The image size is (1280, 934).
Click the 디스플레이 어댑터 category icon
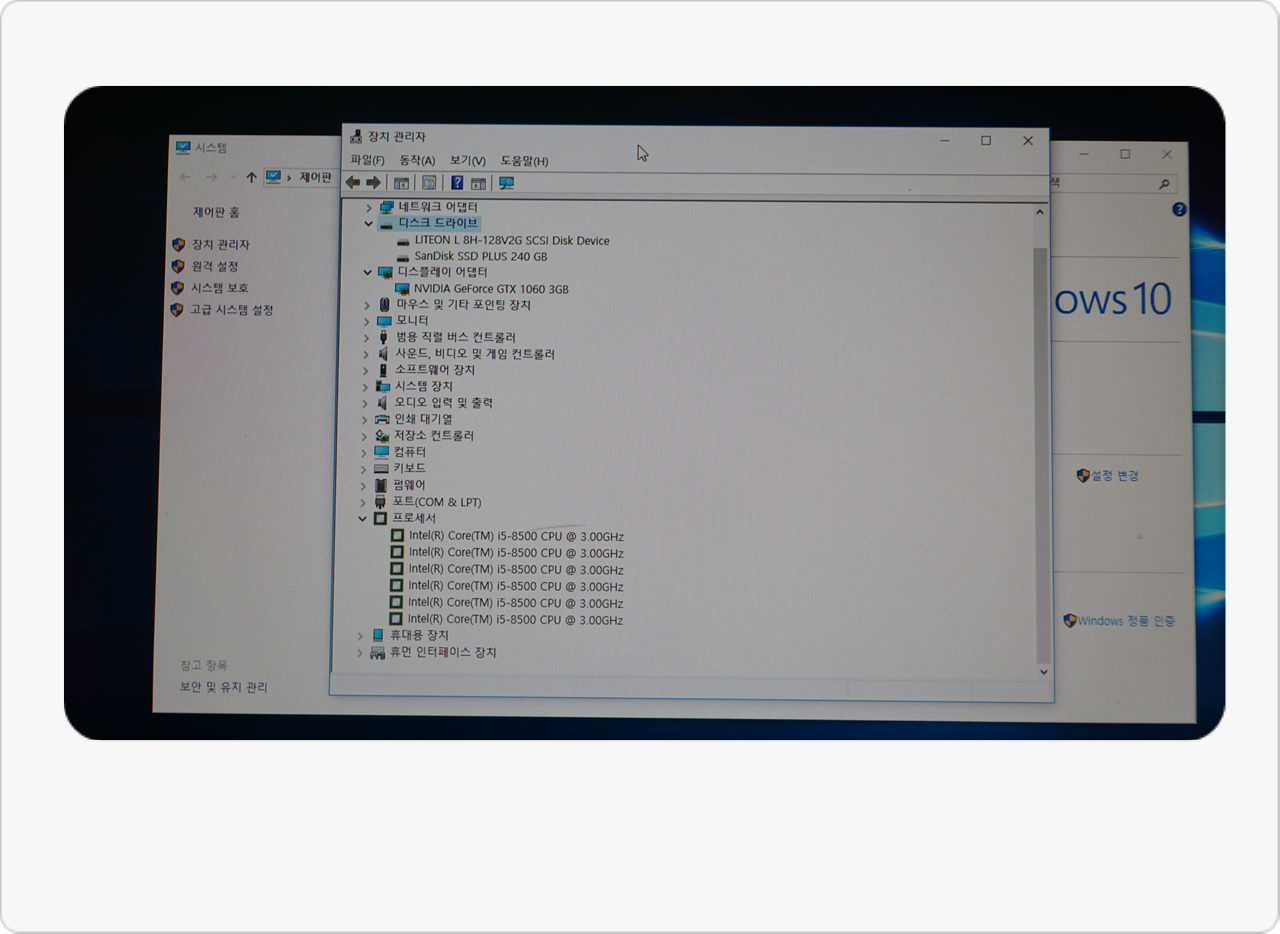pos(385,273)
